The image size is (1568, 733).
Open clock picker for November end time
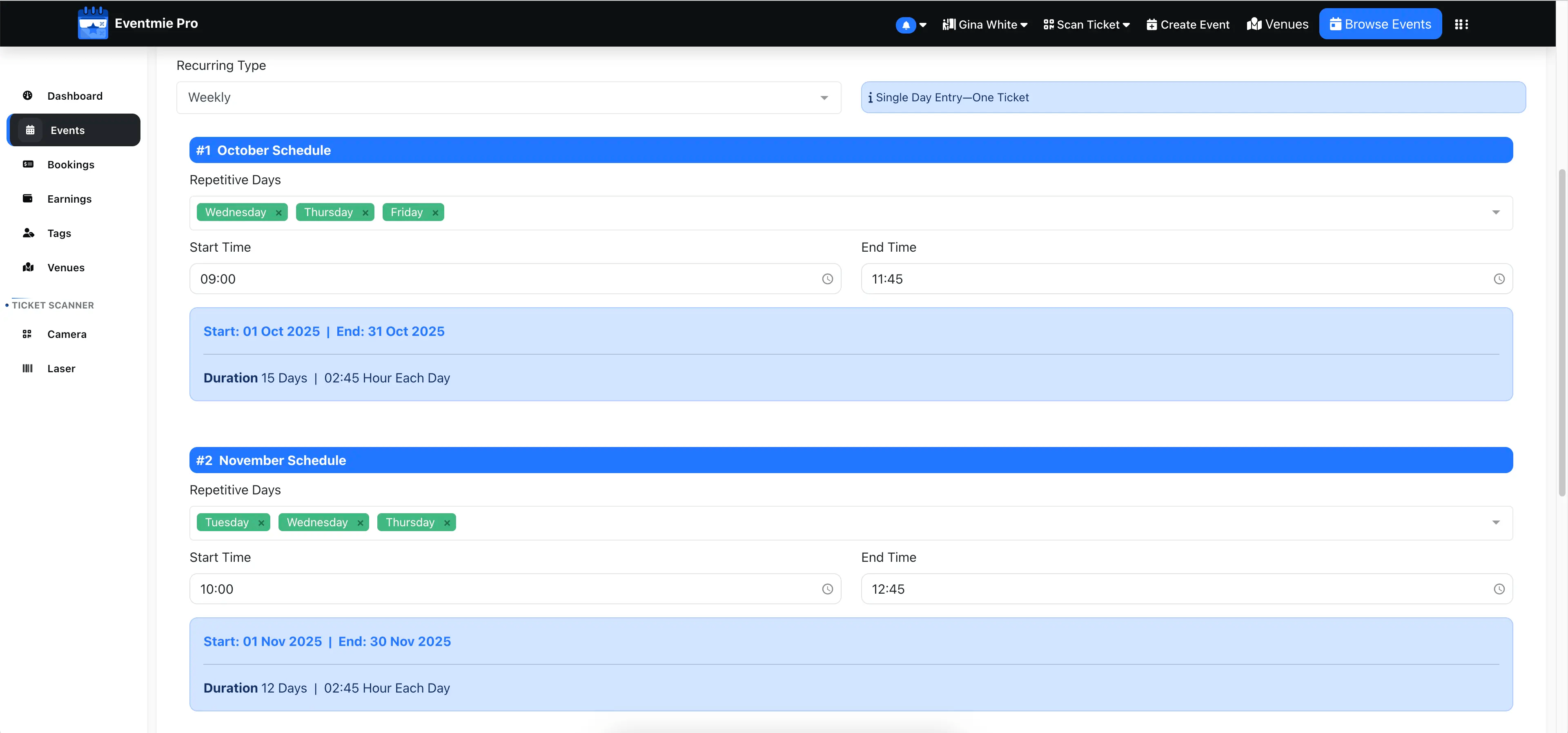(1499, 589)
